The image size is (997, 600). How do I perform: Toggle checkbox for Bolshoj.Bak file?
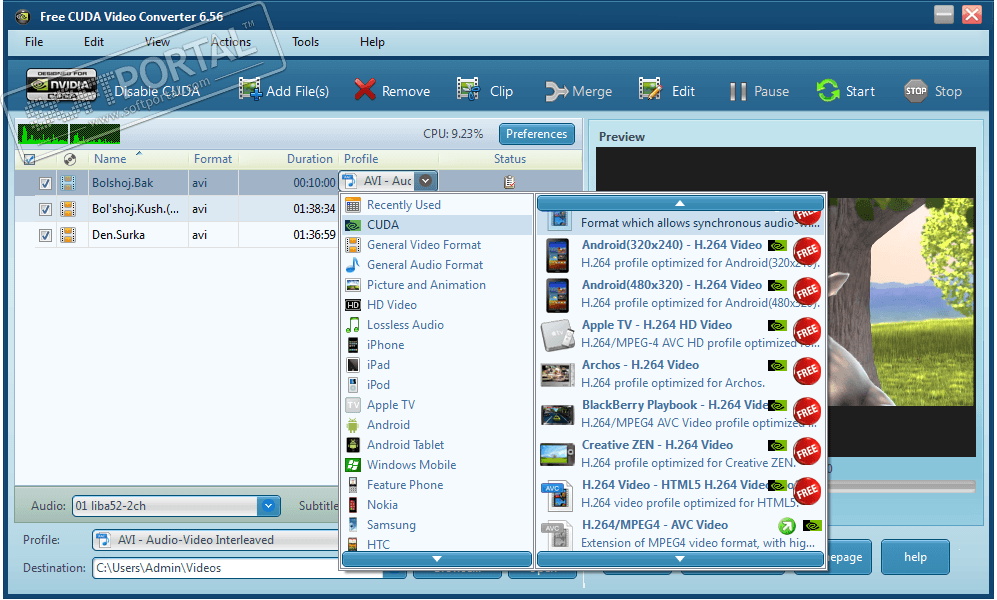[x=45, y=184]
